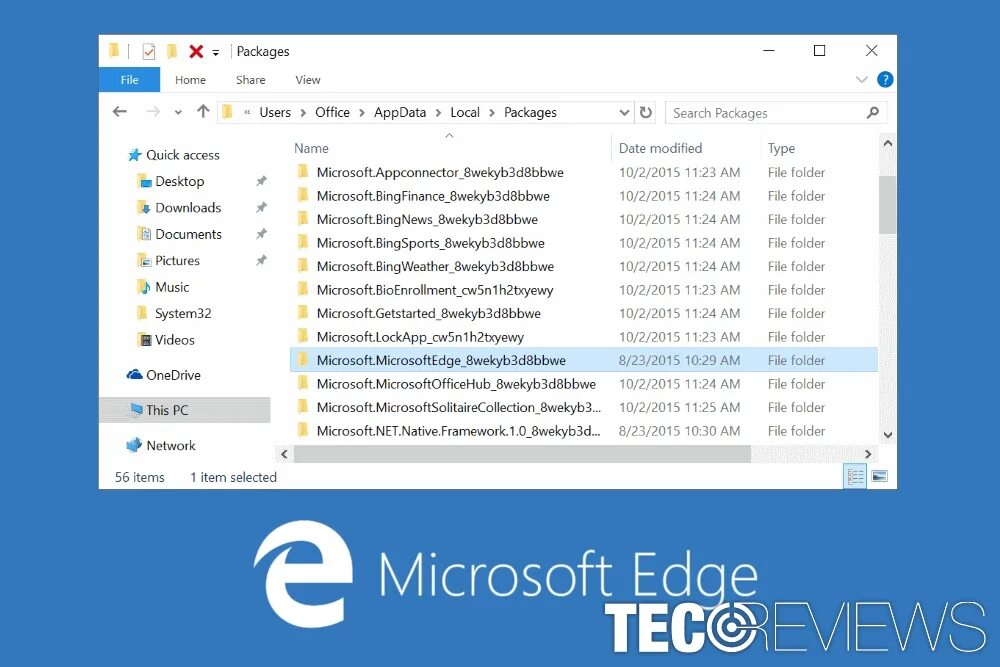Screen dimensions: 1000x667
Task: Open System32 in the navigation pane
Action: [x=174, y=313]
